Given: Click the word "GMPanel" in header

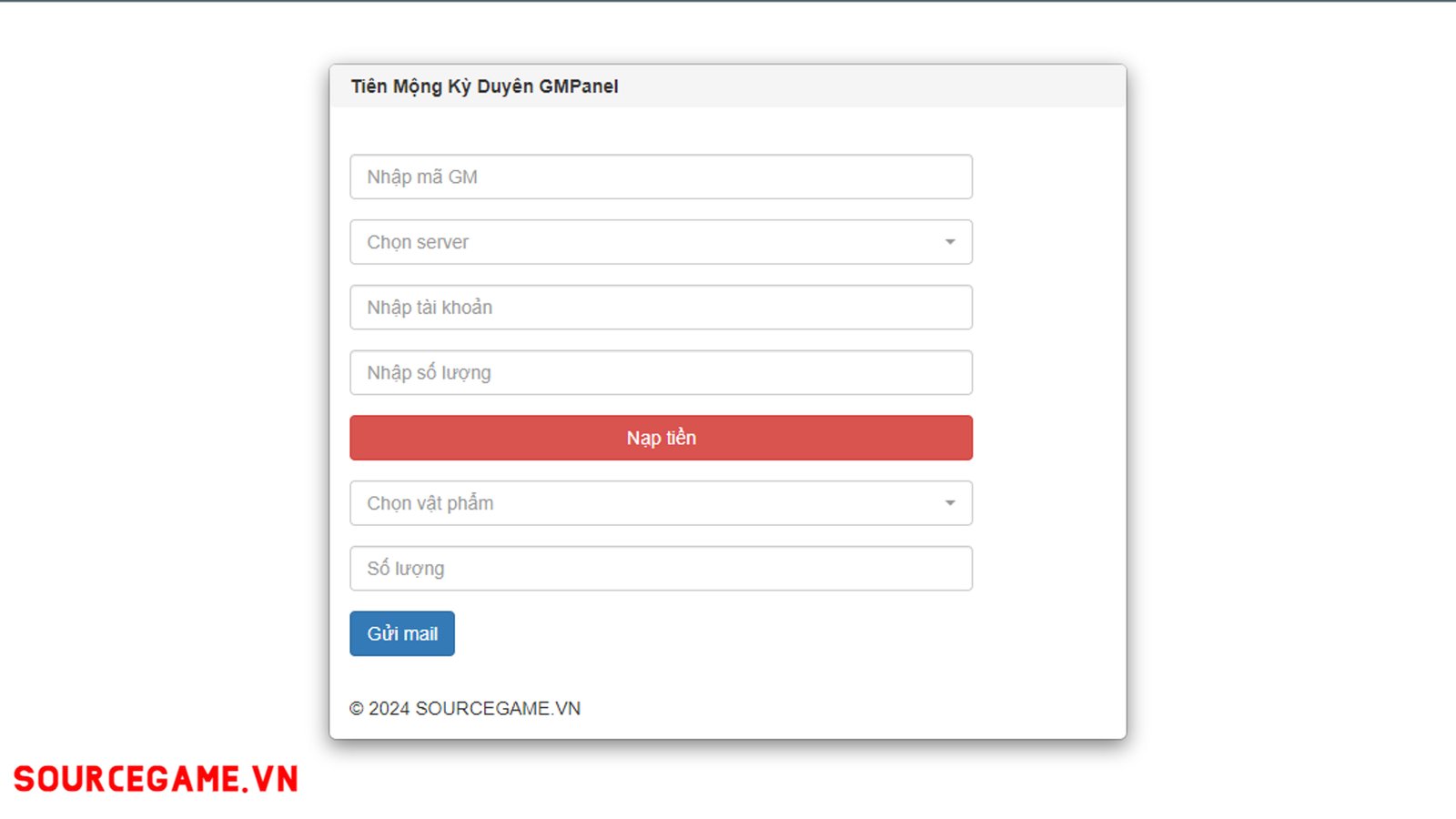Looking at the screenshot, I should (x=579, y=86).
